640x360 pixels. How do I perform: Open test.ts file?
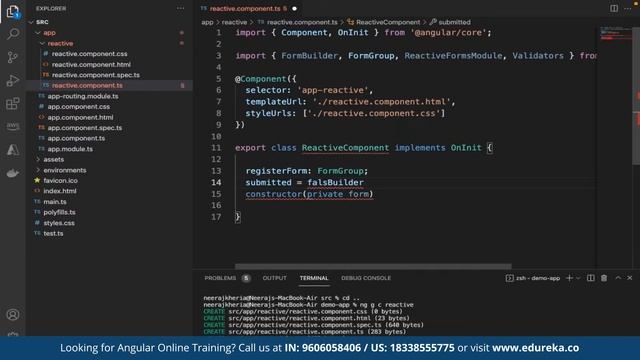(53, 233)
